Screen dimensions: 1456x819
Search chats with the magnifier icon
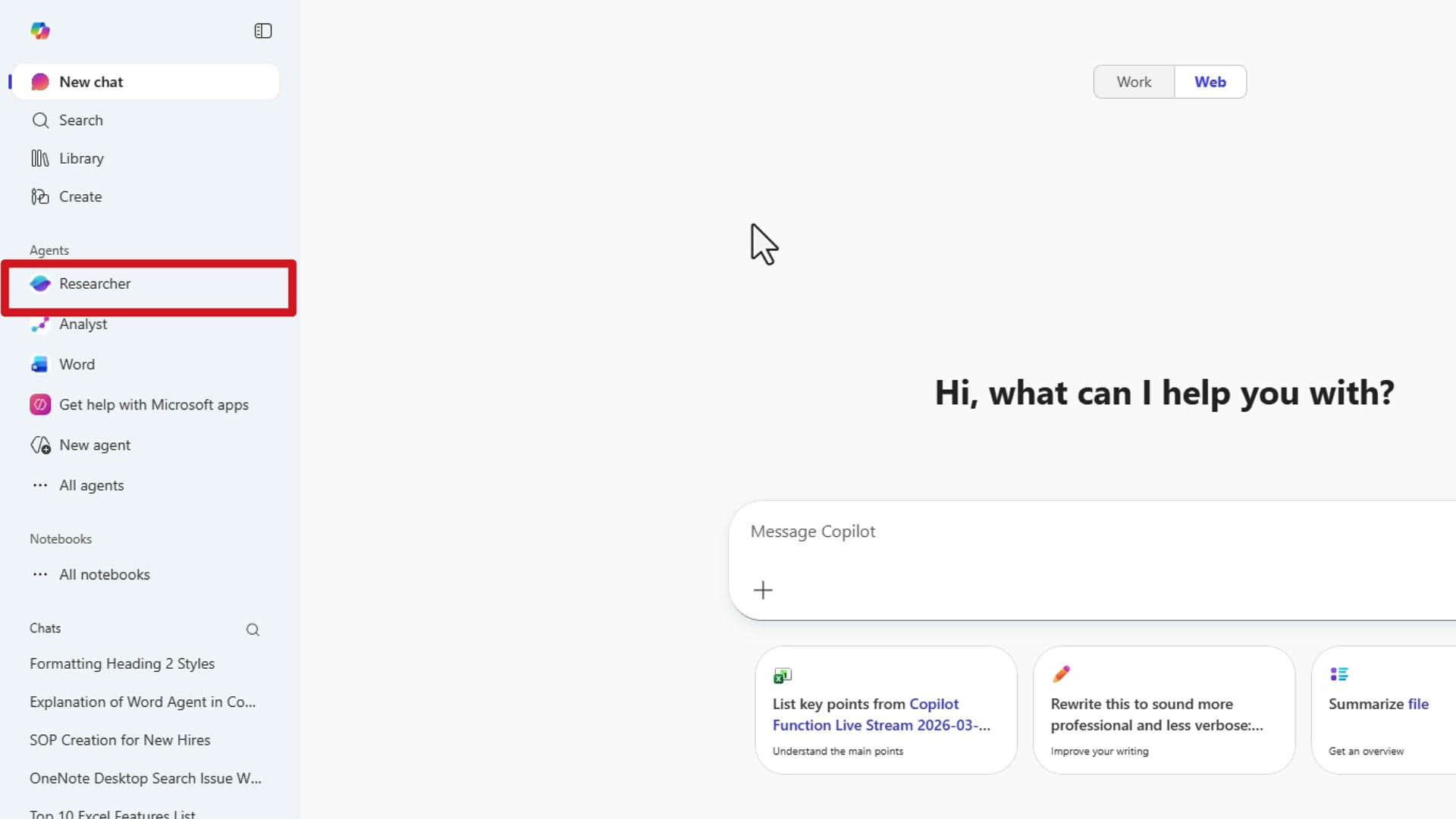pyautogui.click(x=253, y=629)
